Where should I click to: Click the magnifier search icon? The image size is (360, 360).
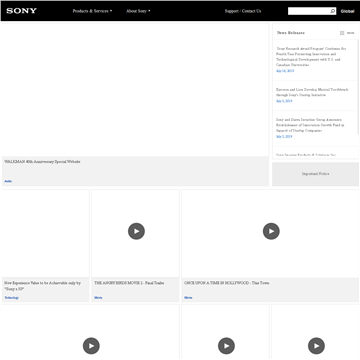pyautogui.click(x=332, y=11)
